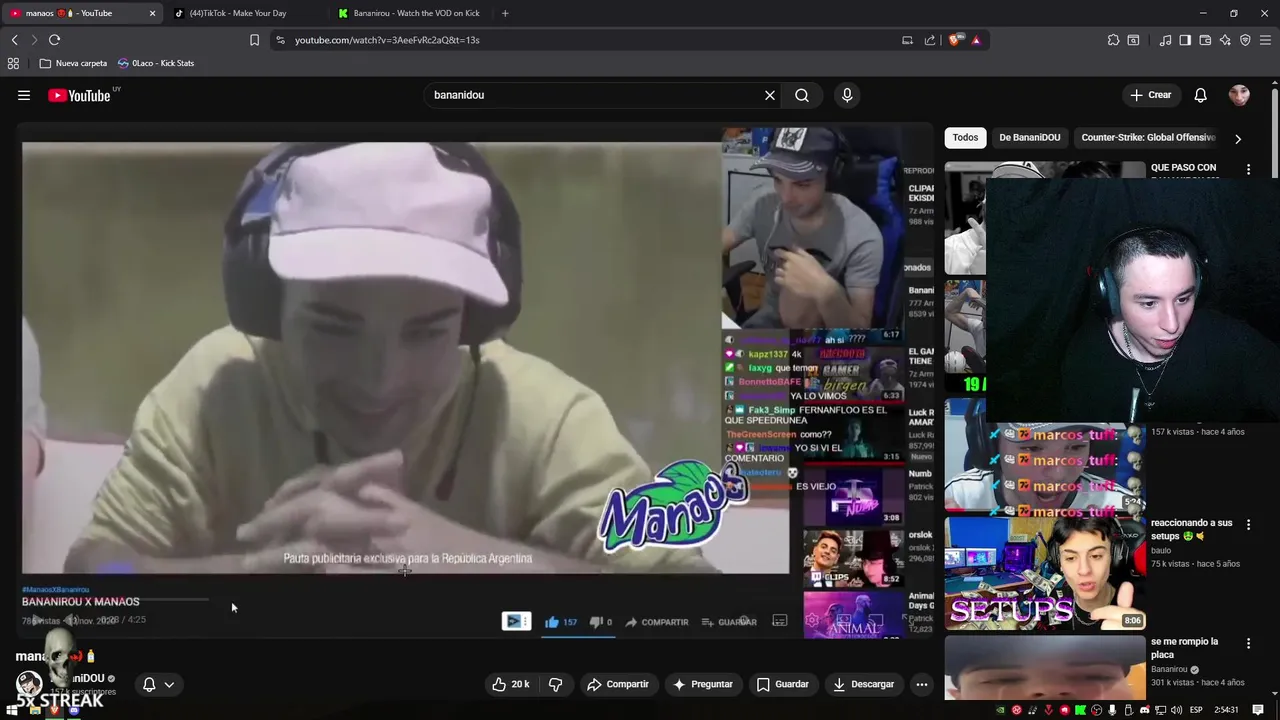Open a new browser tab

[x=505, y=13]
